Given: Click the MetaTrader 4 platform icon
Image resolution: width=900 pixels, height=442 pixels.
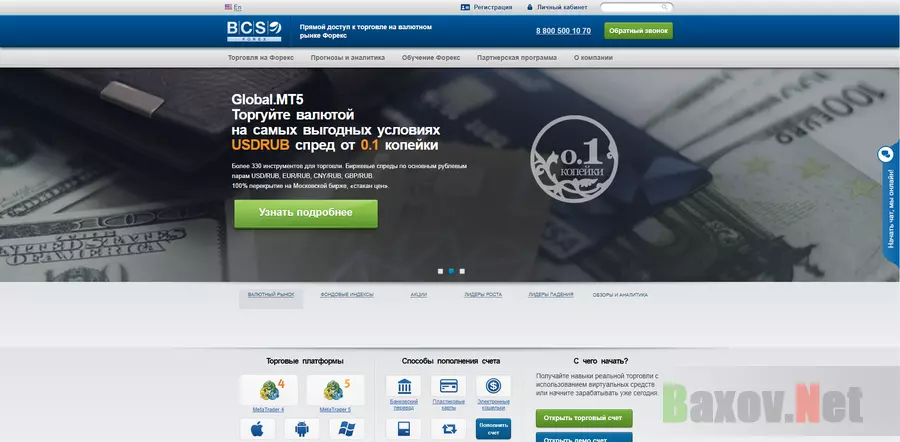Looking at the screenshot, I should click(269, 390).
